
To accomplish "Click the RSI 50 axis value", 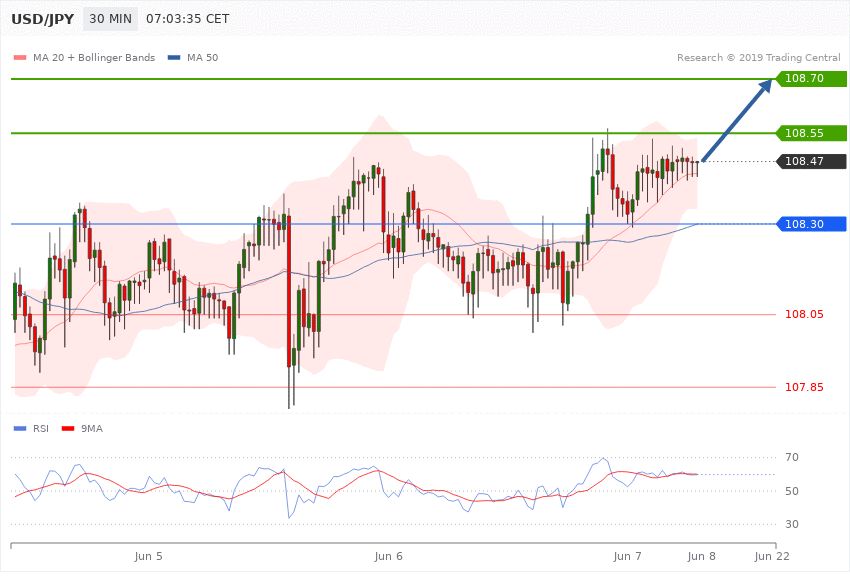I will [792, 491].
